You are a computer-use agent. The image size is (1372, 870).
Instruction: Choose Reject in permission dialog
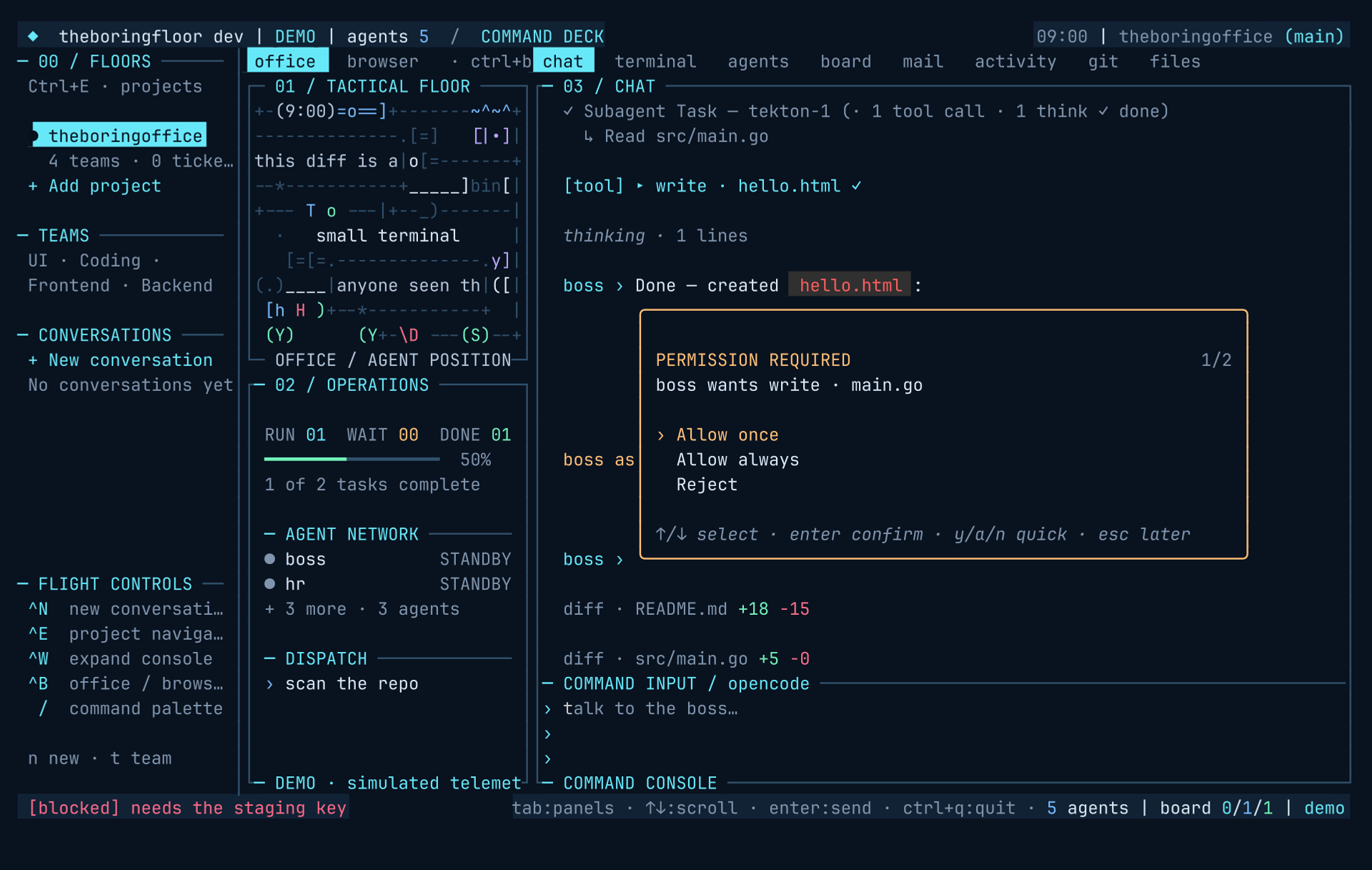[x=707, y=485]
